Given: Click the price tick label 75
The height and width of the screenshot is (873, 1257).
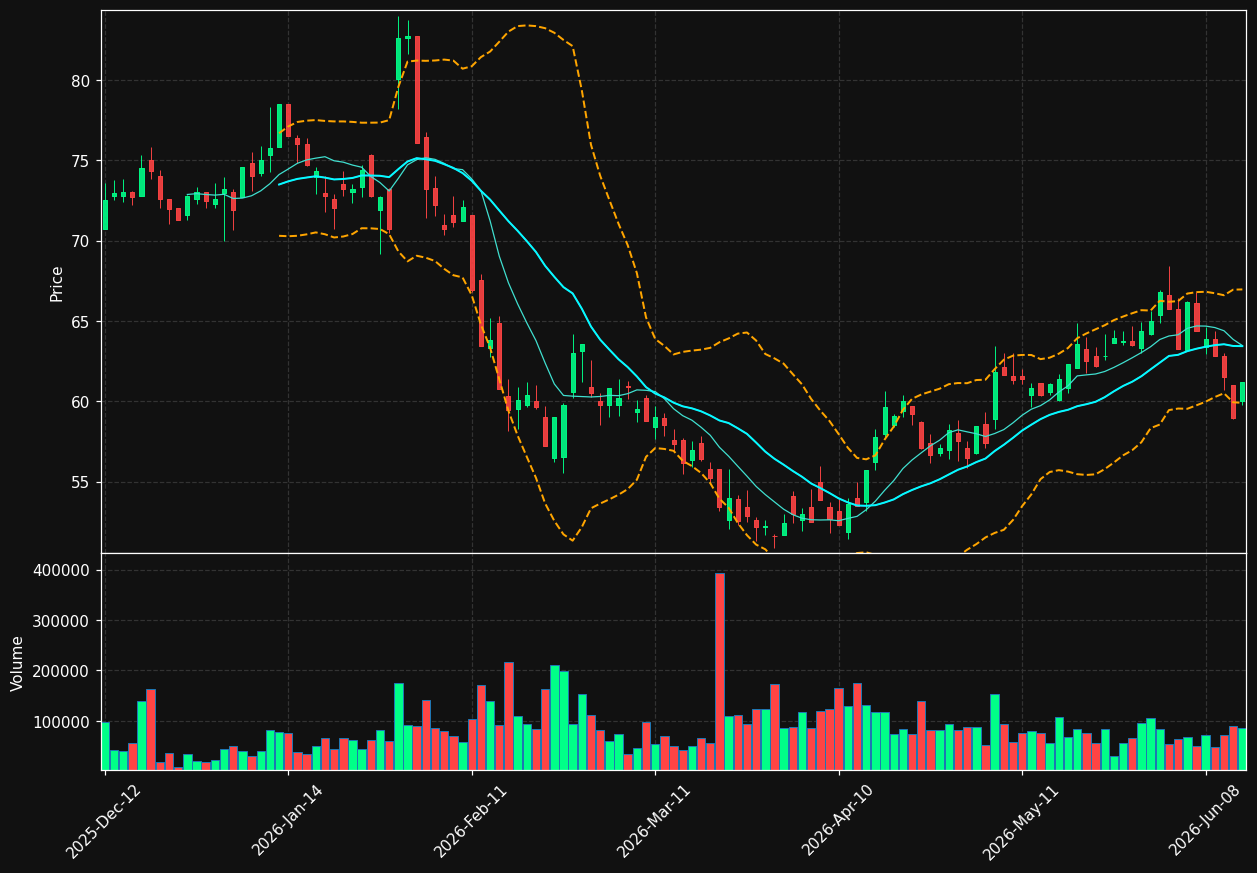Looking at the screenshot, I should 80,161.
